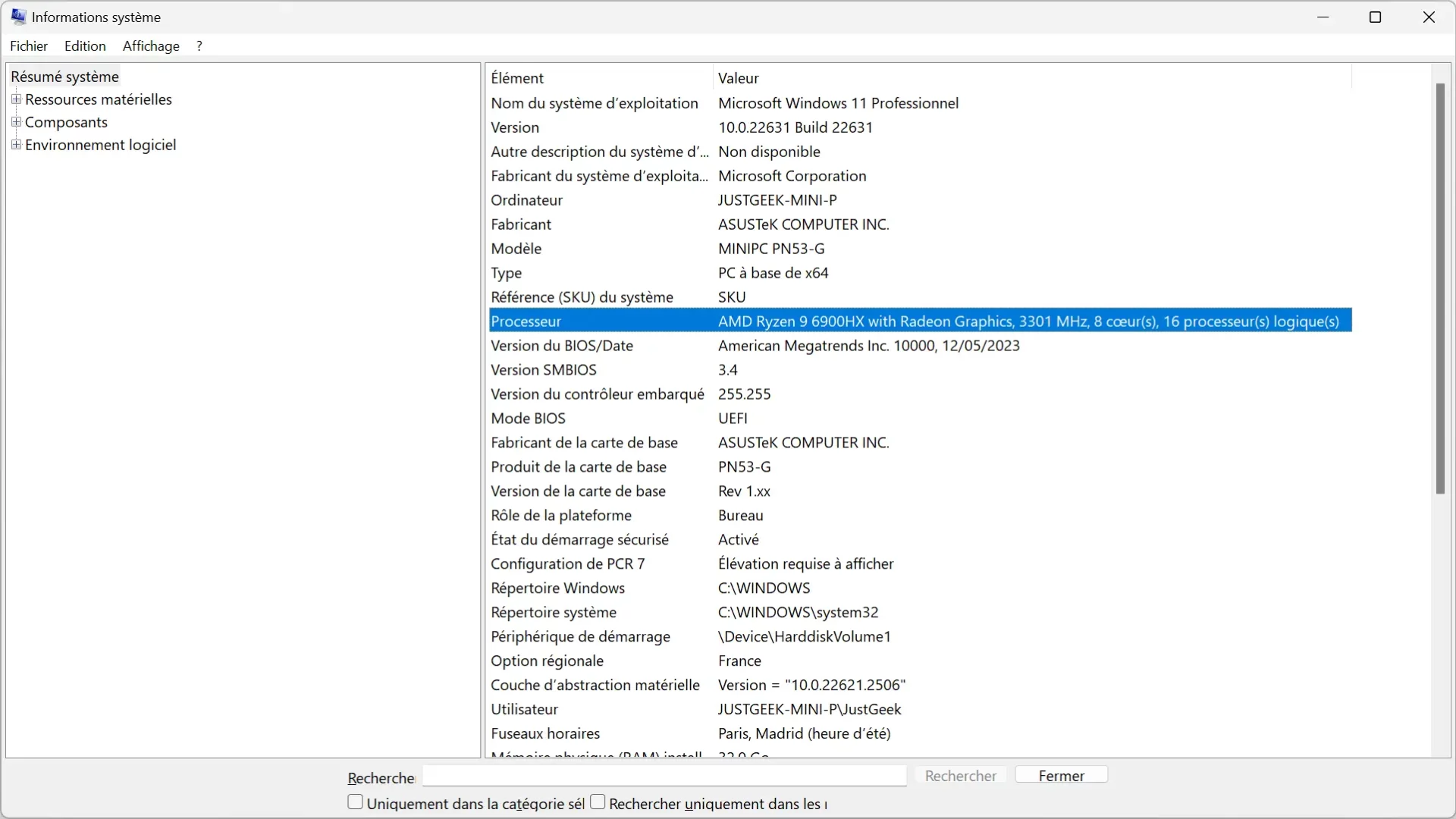Screen dimensions: 1456x819
Task: Select the Environnement logiciel tree item
Action: (x=101, y=145)
